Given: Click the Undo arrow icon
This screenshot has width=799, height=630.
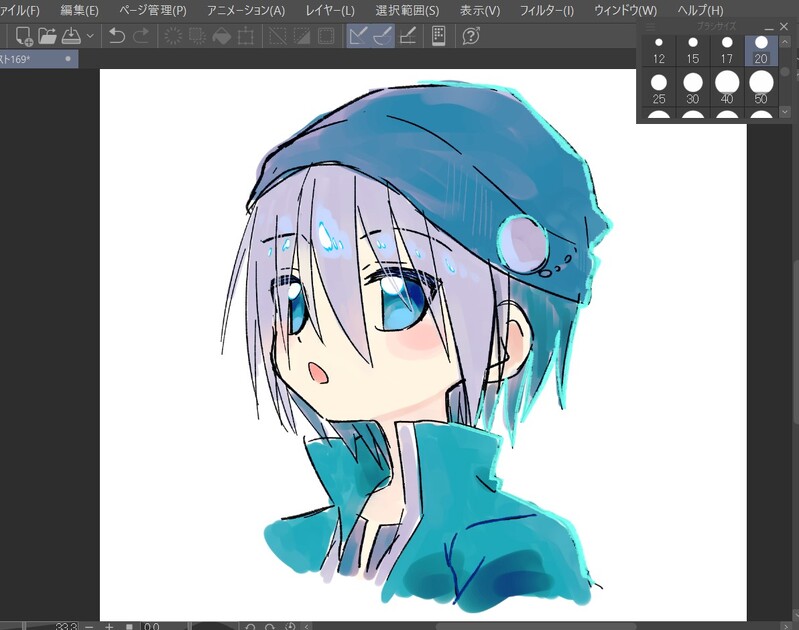Looking at the screenshot, I should tap(117, 36).
